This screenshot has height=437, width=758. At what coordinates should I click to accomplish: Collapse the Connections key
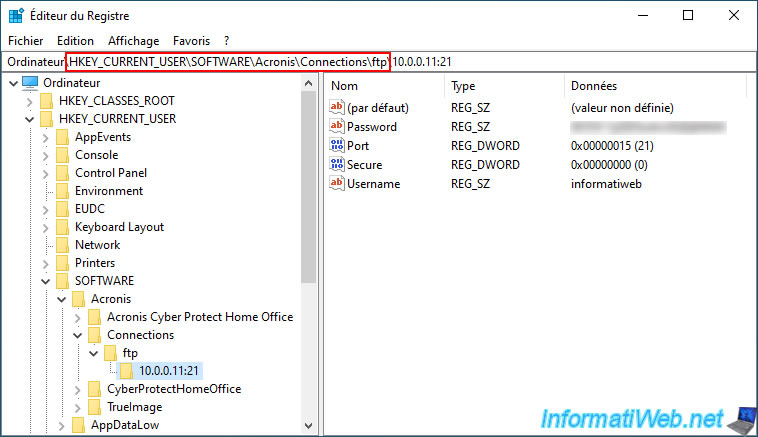(x=77, y=335)
